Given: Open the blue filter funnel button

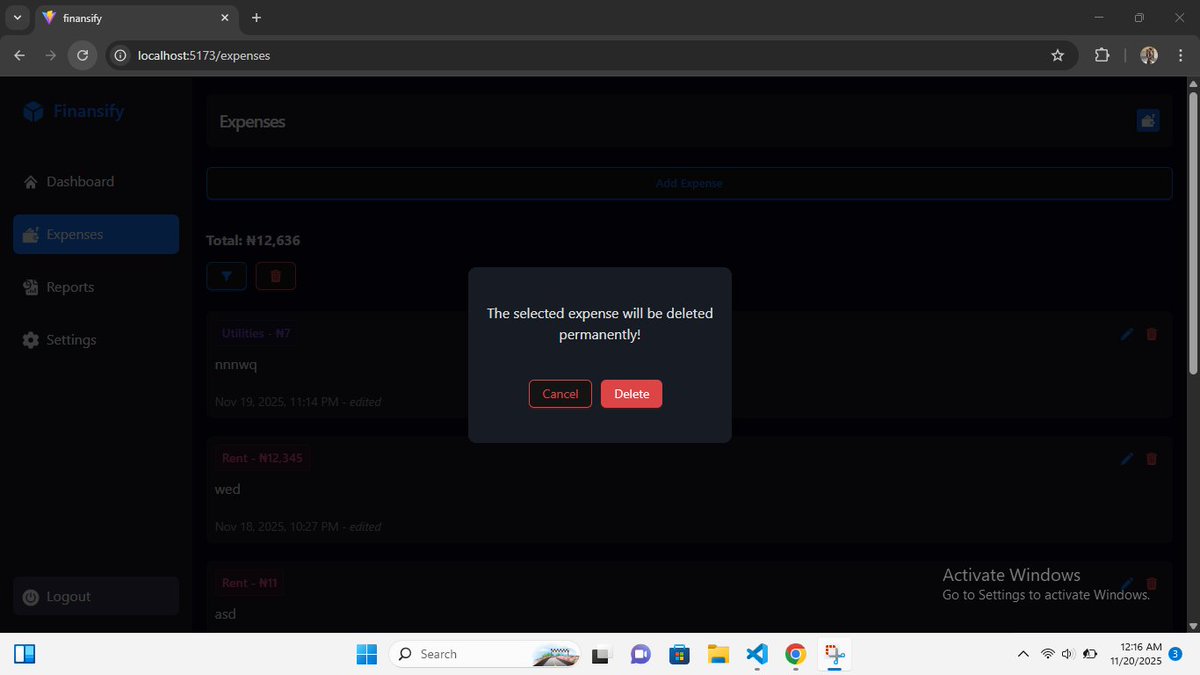Looking at the screenshot, I should click(226, 276).
